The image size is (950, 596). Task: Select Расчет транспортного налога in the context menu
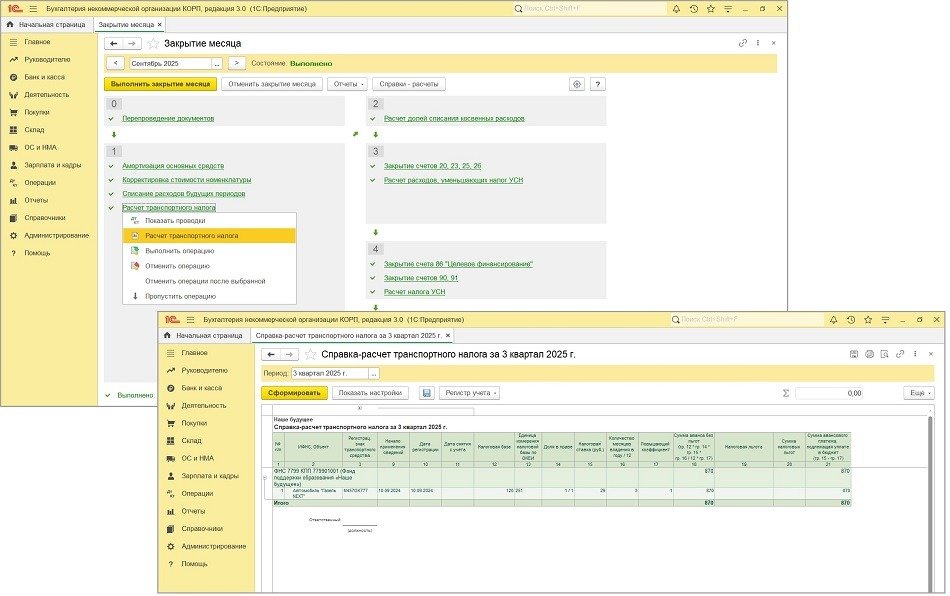tap(190, 236)
